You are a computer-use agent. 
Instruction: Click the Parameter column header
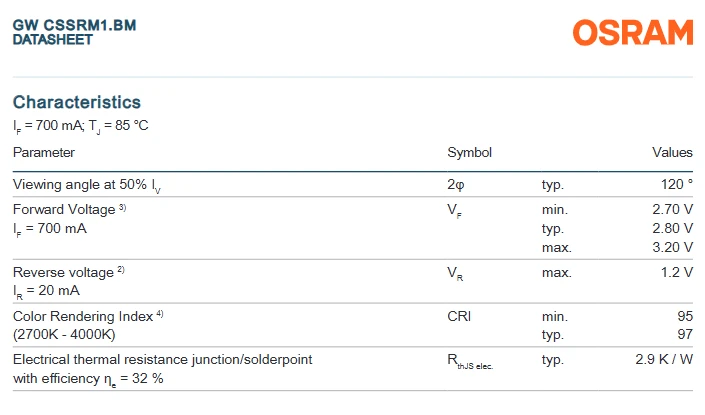[x=44, y=152]
